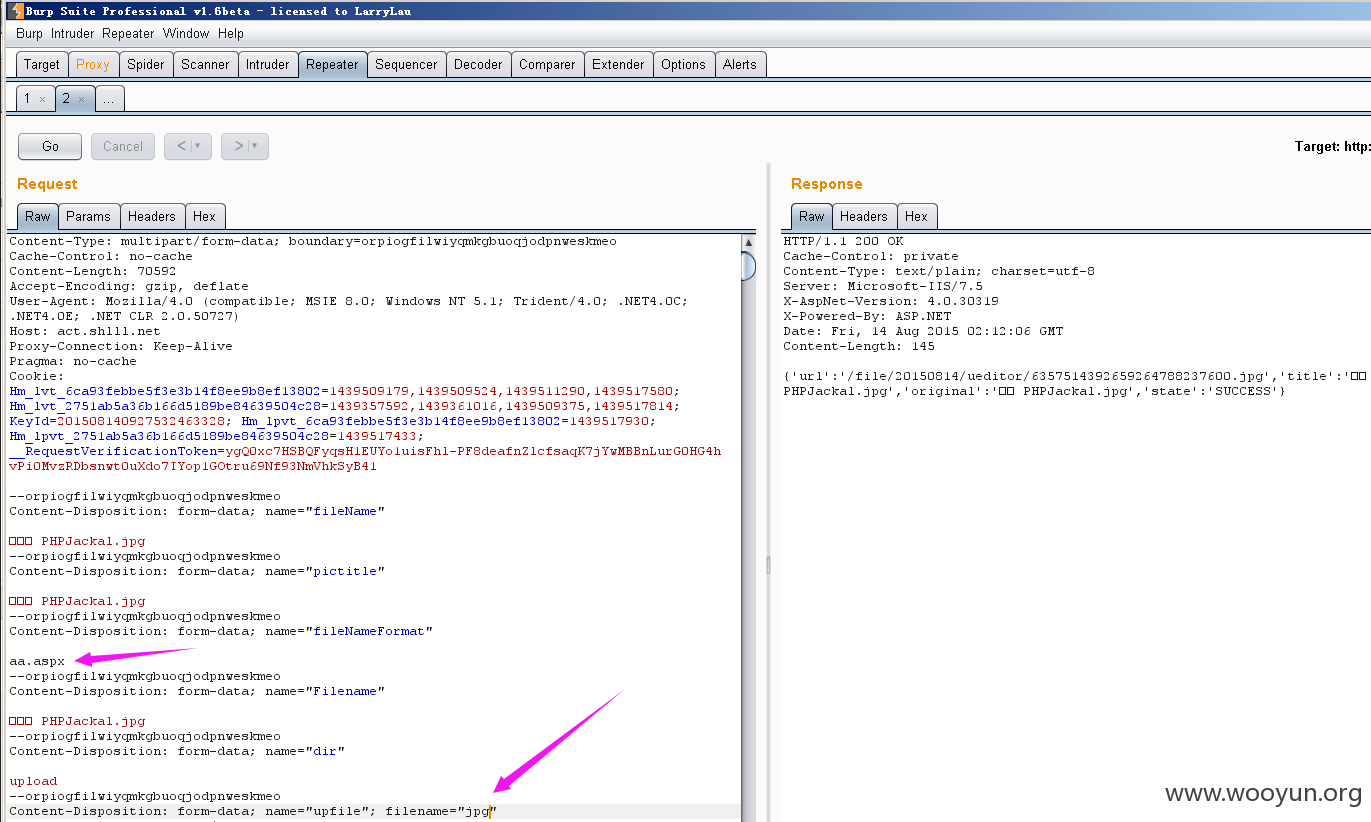The width and height of the screenshot is (1371, 822).
Task: Select the Request Raw view tab
Action: [x=38, y=216]
